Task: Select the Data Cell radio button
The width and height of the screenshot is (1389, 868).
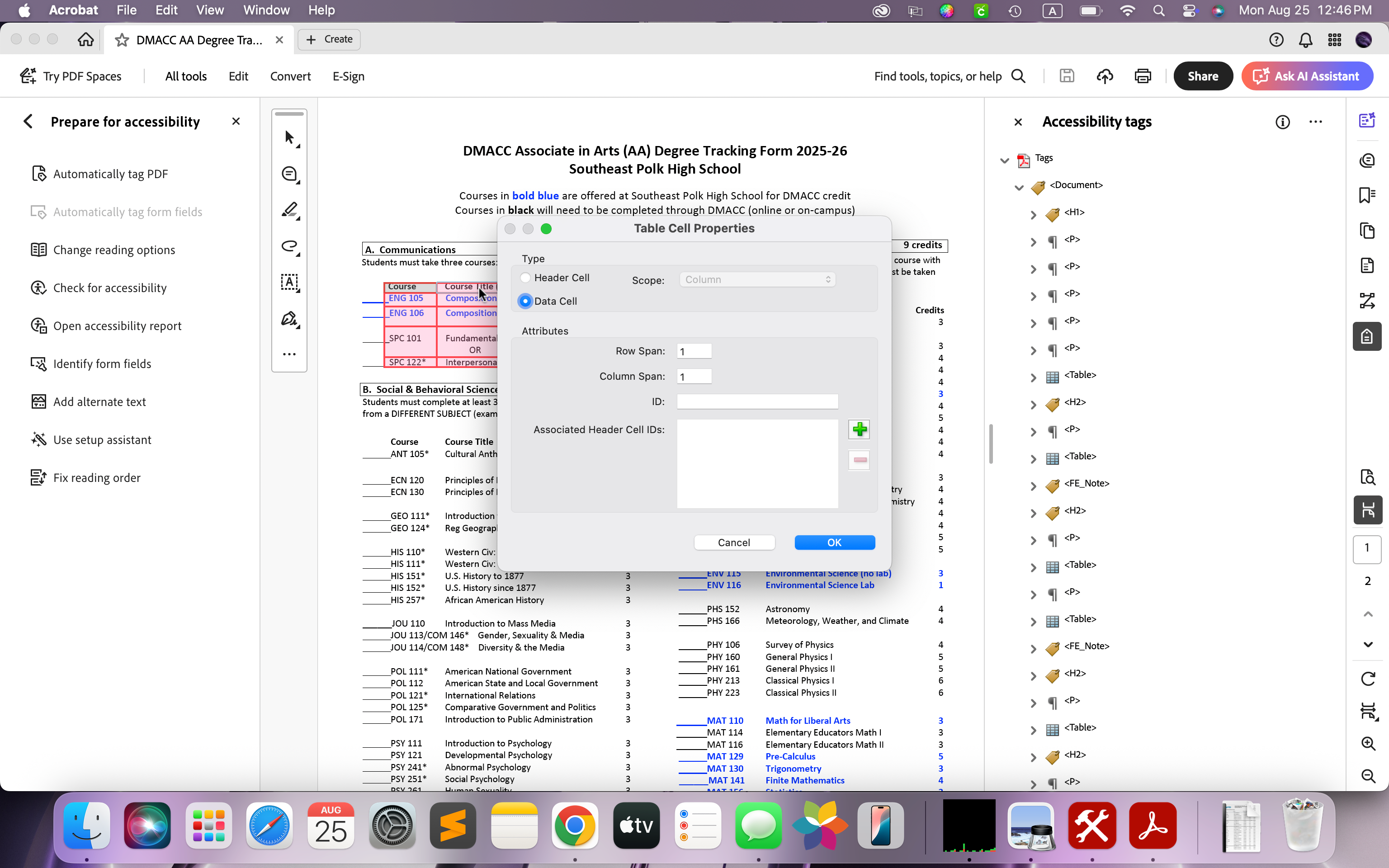Action: [x=525, y=301]
